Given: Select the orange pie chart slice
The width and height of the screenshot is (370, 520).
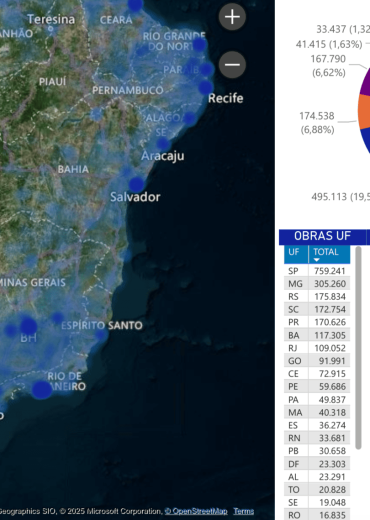Looking at the screenshot, I should coord(364,111).
